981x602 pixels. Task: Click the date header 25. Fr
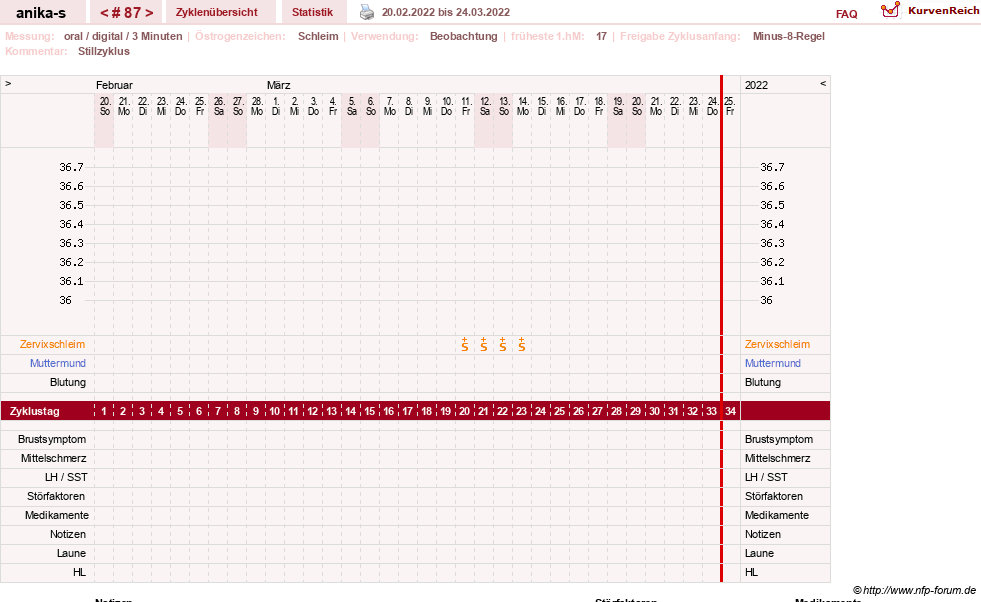pyautogui.click(x=729, y=106)
